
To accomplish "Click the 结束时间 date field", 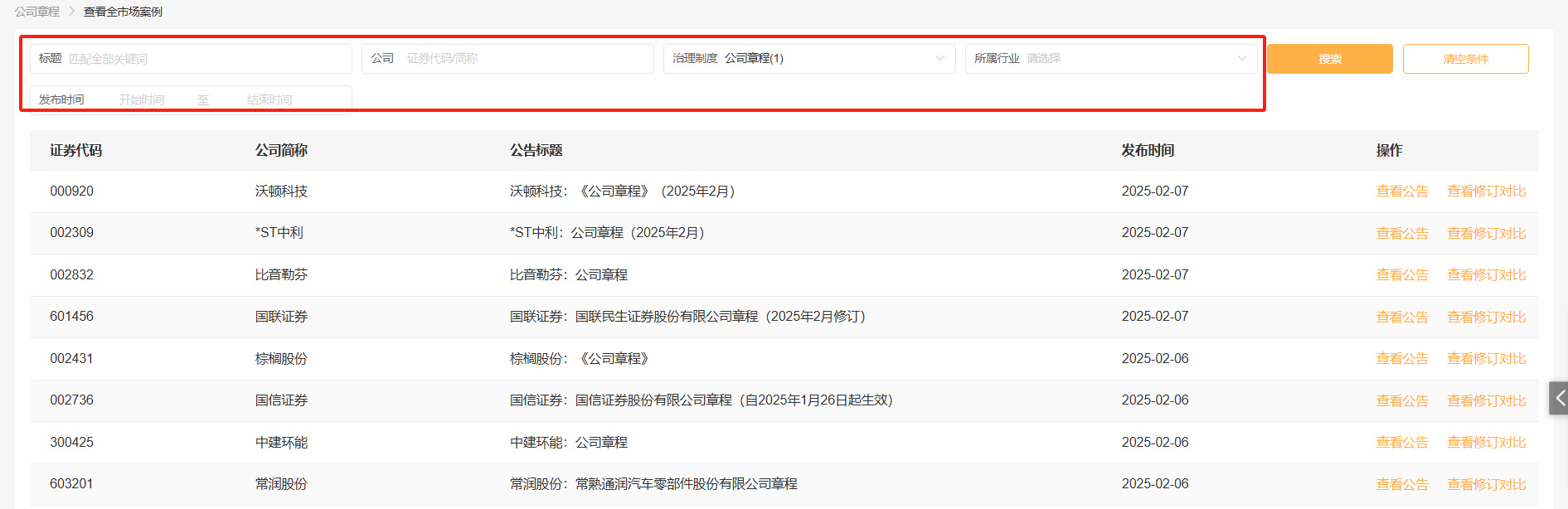I will tap(269, 99).
